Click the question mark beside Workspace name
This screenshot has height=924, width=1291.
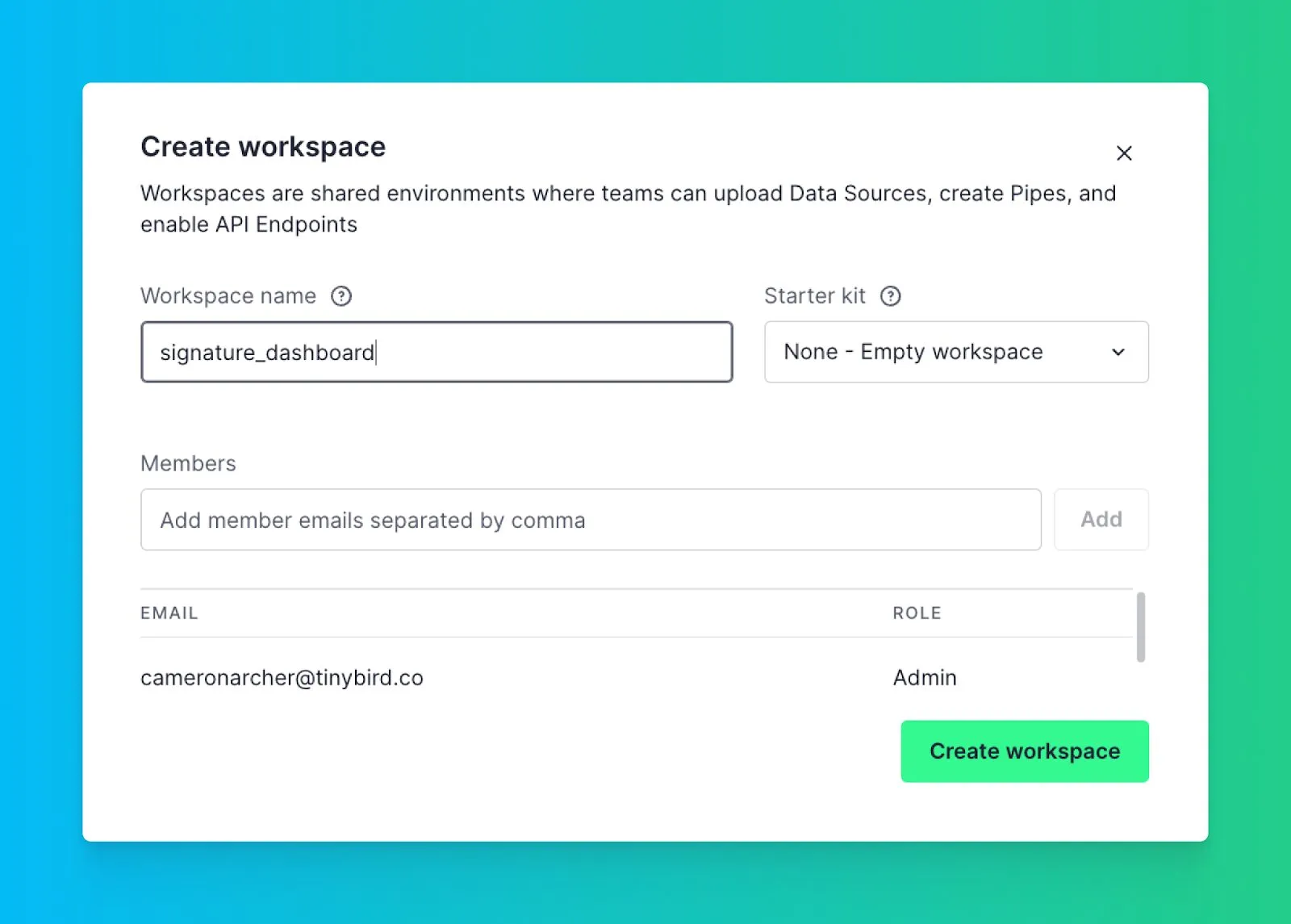click(341, 296)
